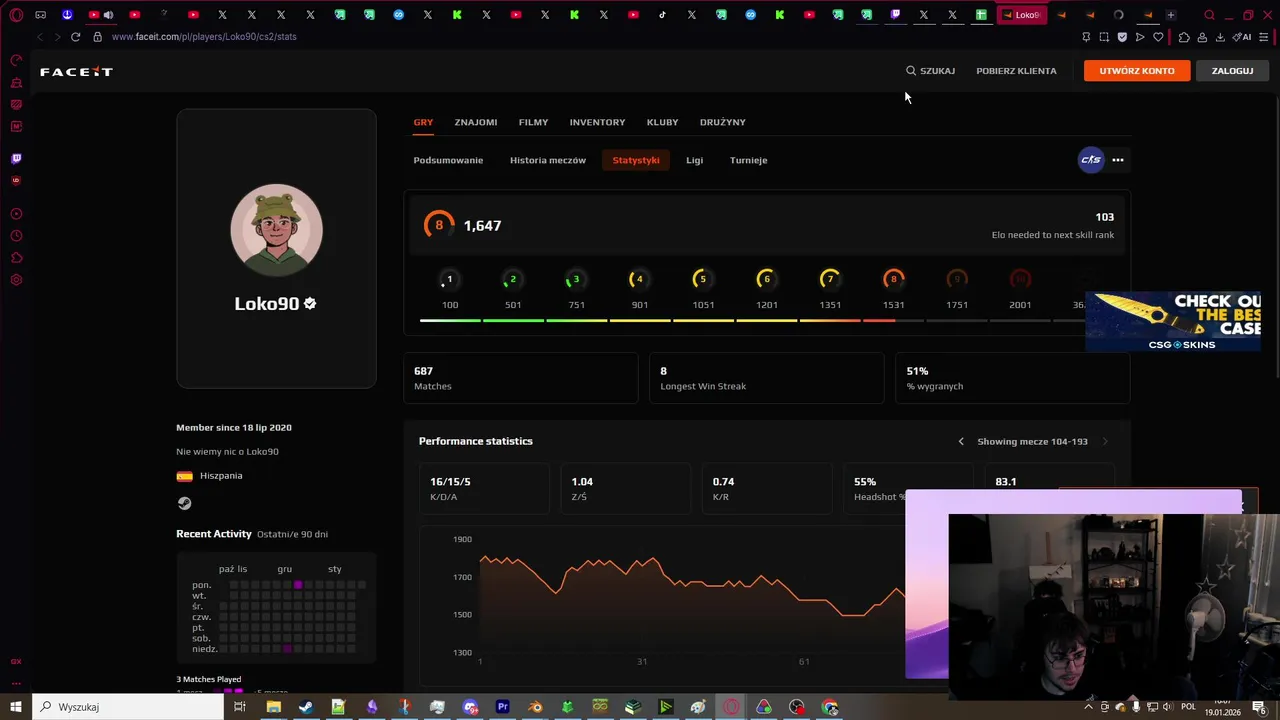Image resolution: width=1280 pixels, height=720 pixels.
Task: Search open tabs with the magnifier icon
Action: [1209, 15]
